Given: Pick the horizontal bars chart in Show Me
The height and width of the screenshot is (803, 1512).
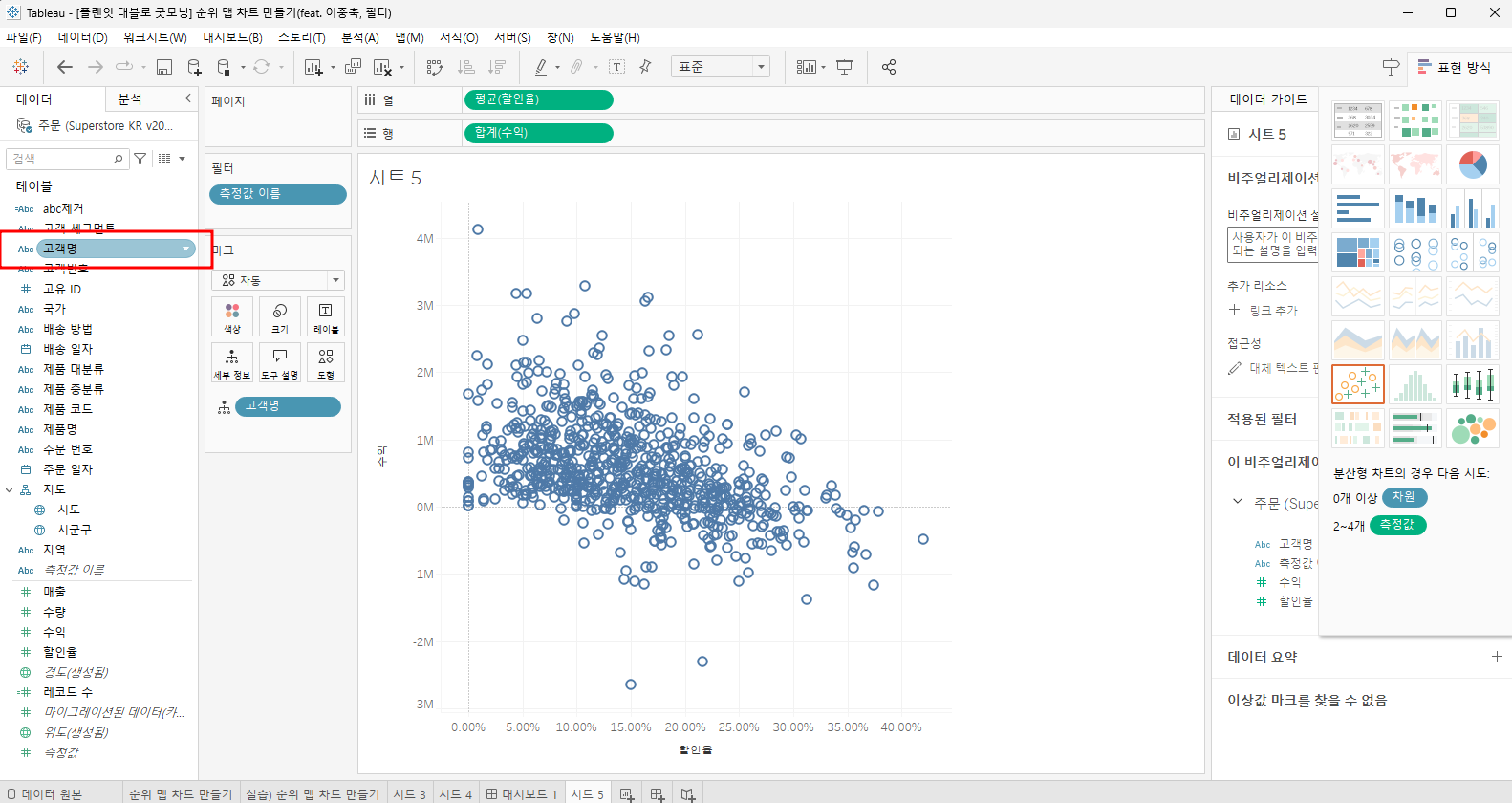Looking at the screenshot, I should click(1358, 208).
